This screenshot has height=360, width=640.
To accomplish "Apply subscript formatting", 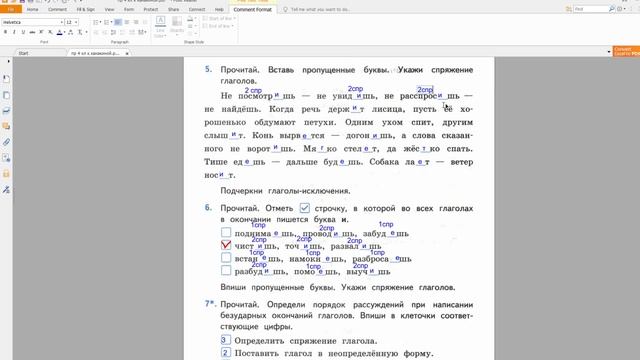I will [50, 32].
